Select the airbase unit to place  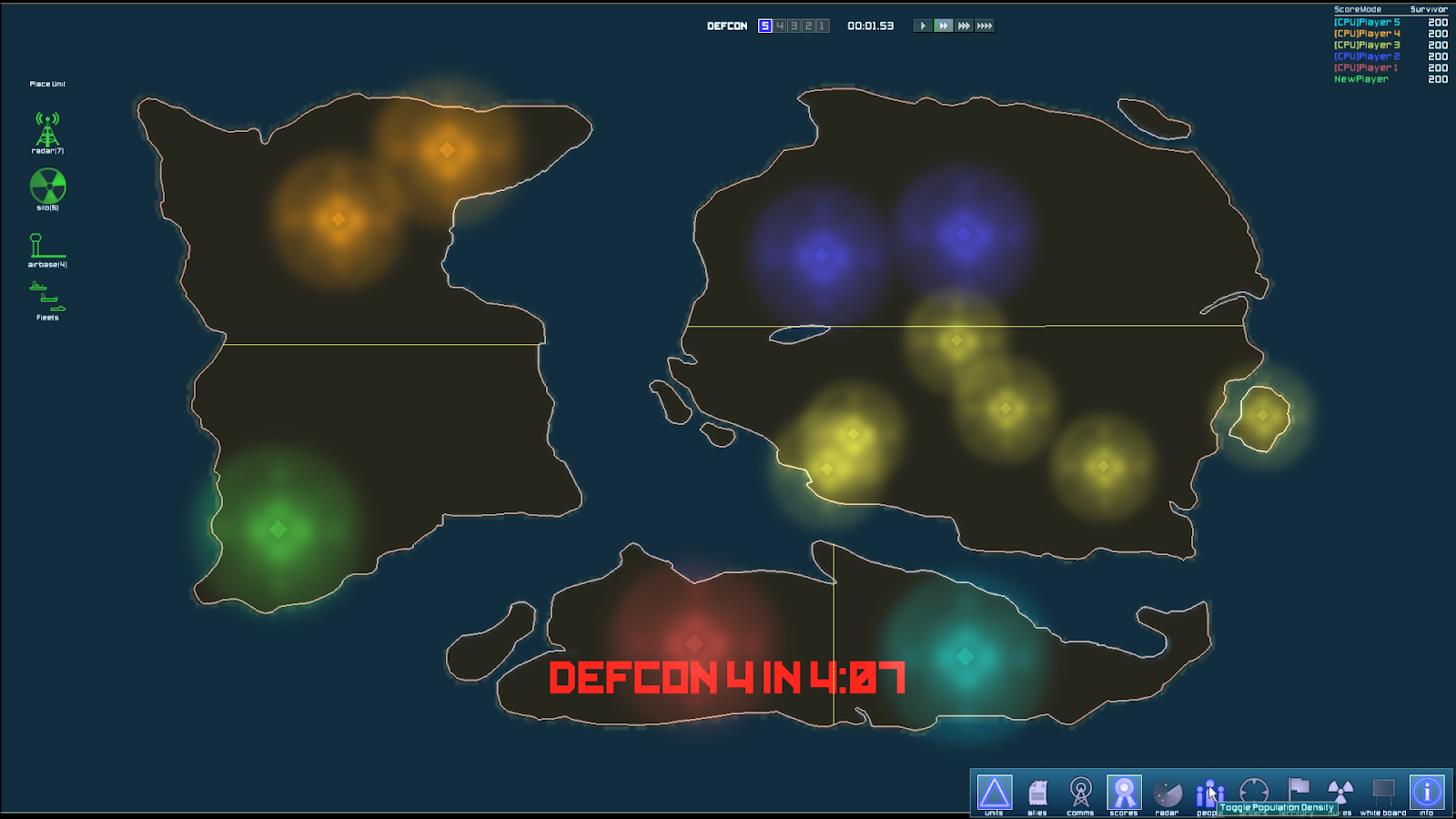click(x=47, y=250)
